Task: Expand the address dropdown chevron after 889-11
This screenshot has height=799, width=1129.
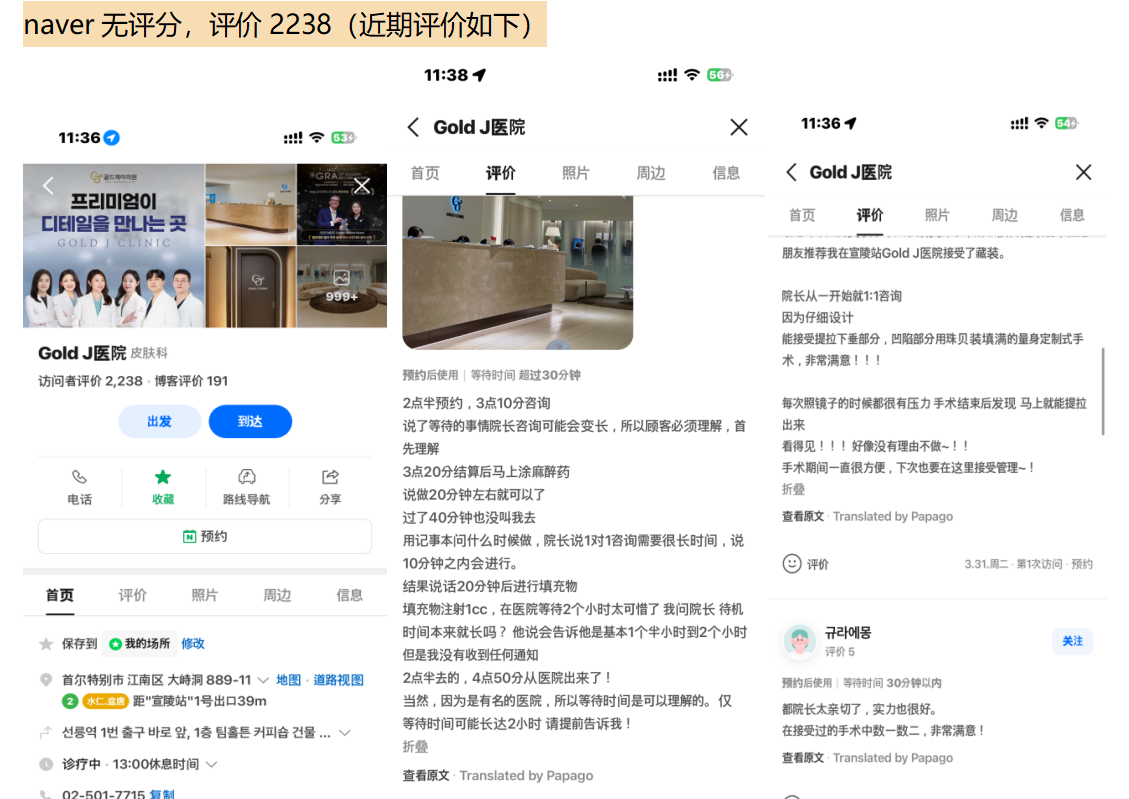Action: 263,680
